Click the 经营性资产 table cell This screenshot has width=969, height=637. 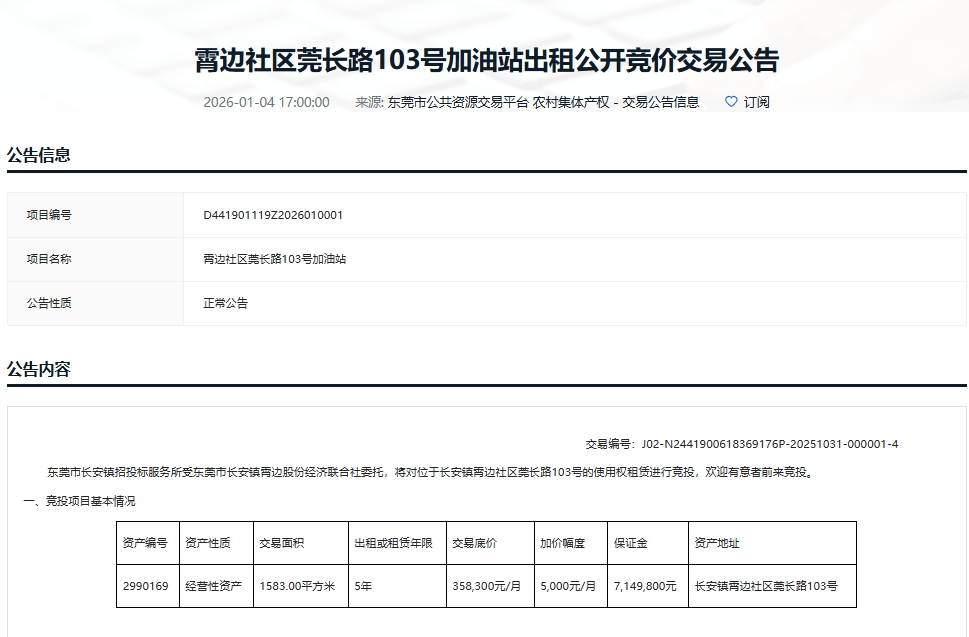click(213, 586)
